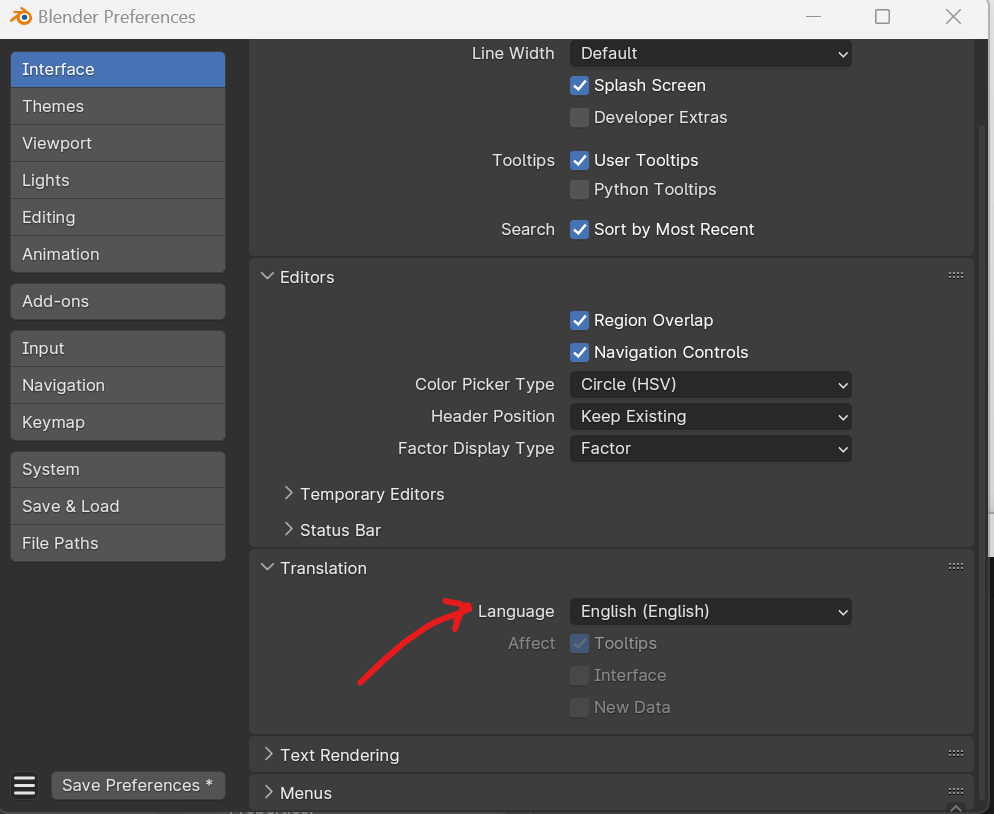This screenshot has height=814, width=994.
Task: Click the Blender logo icon in title bar
Action: 21,16
